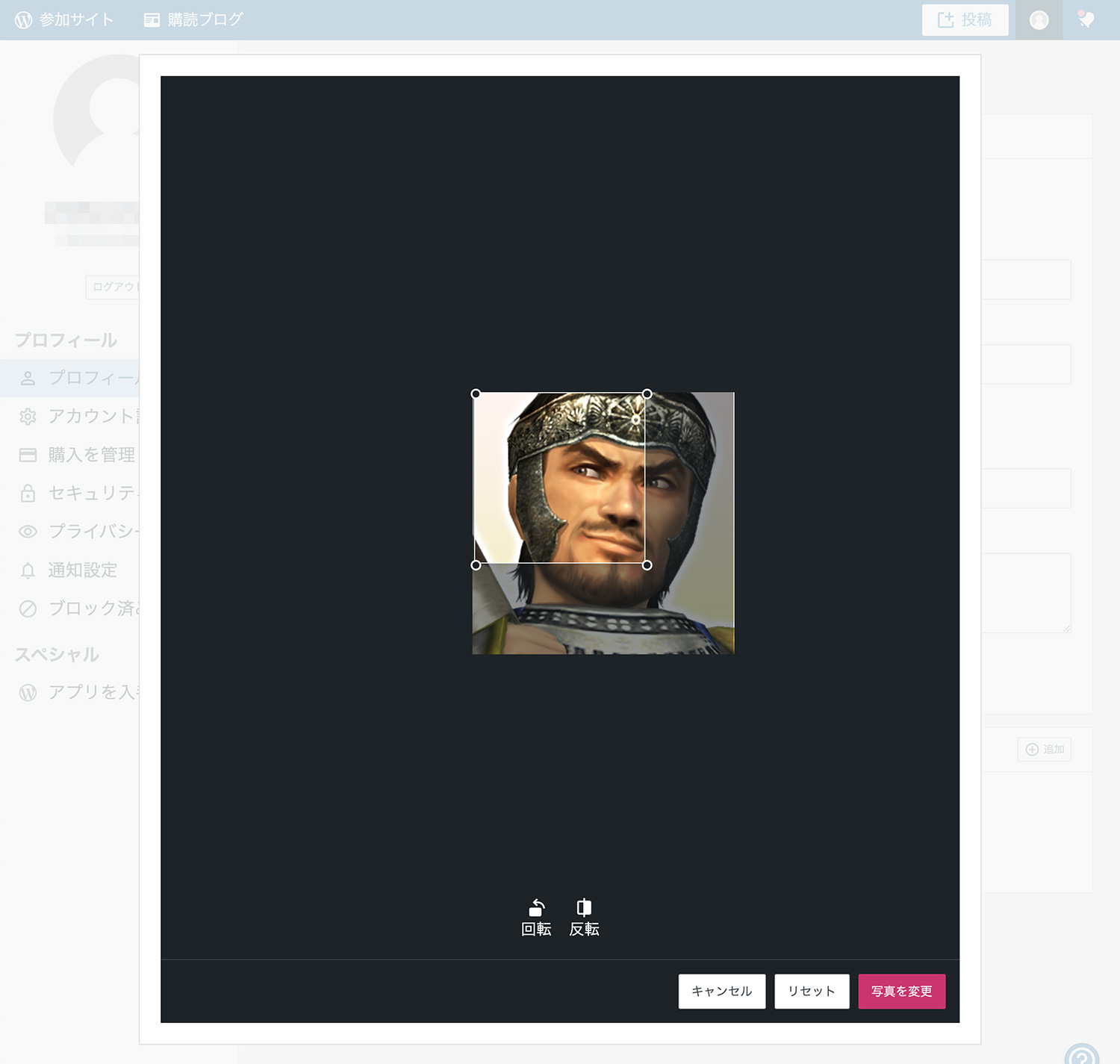Open user avatar icon in top bar

click(1039, 20)
